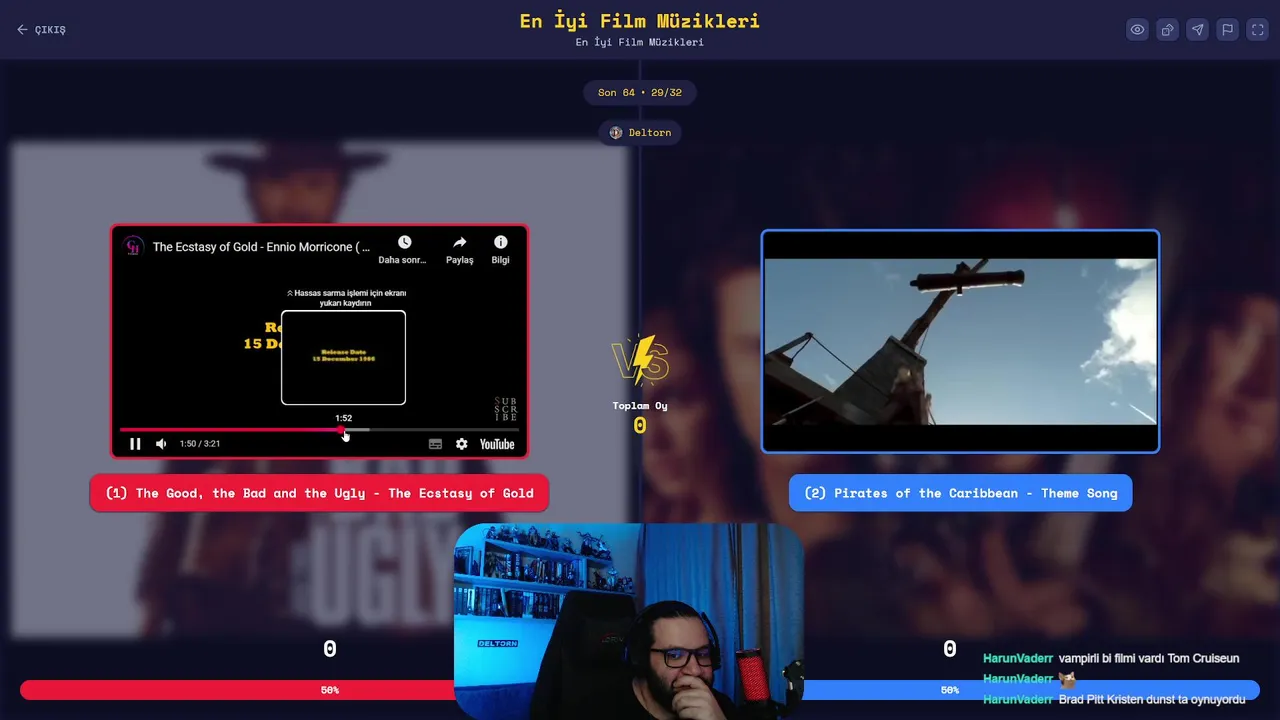The width and height of the screenshot is (1280, 720).
Task: Pause the Ecstasy of Gold video
Action: click(135, 444)
